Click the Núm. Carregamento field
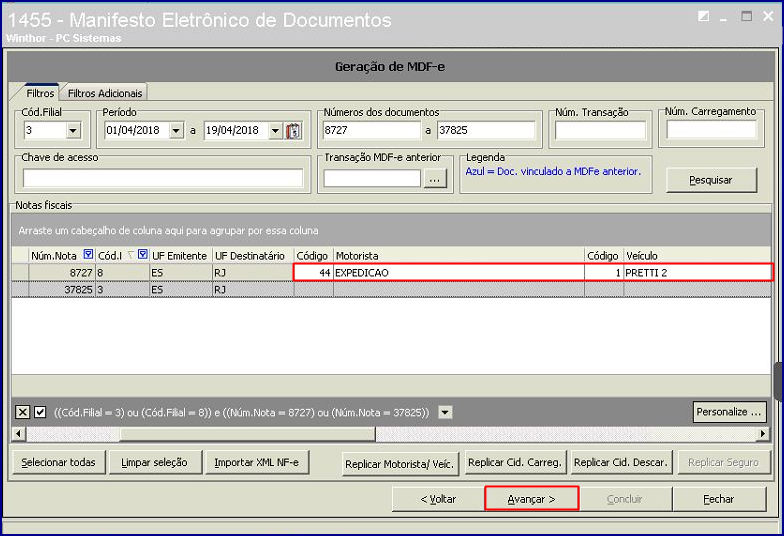 (711, 130)
